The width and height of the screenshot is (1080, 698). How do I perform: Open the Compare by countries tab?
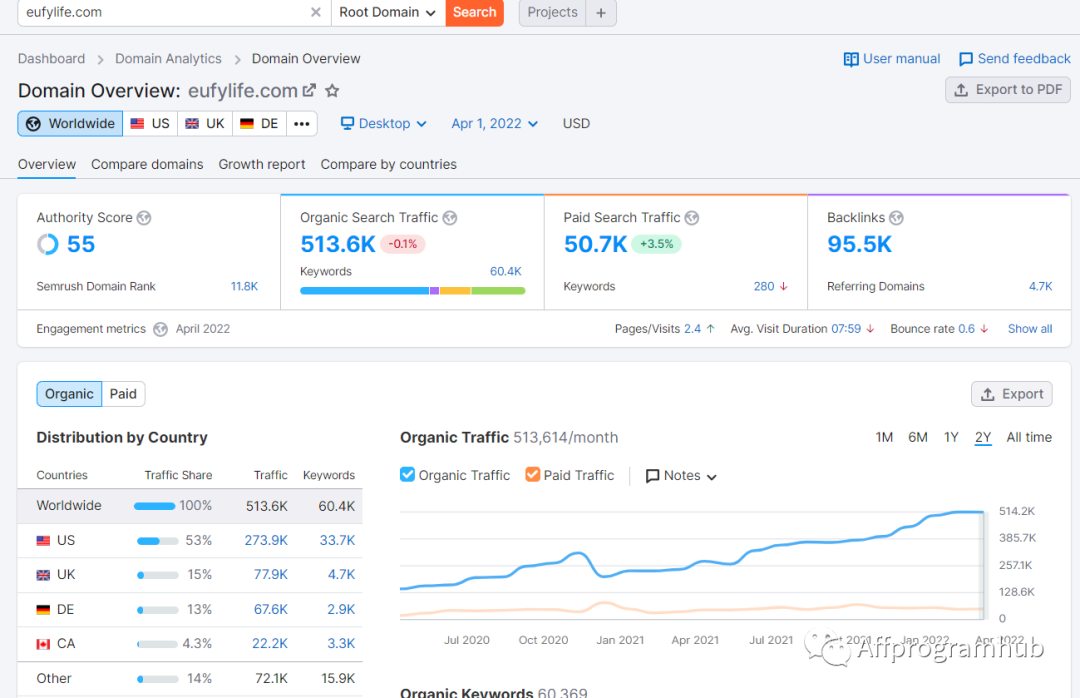[x=388, y=165]
